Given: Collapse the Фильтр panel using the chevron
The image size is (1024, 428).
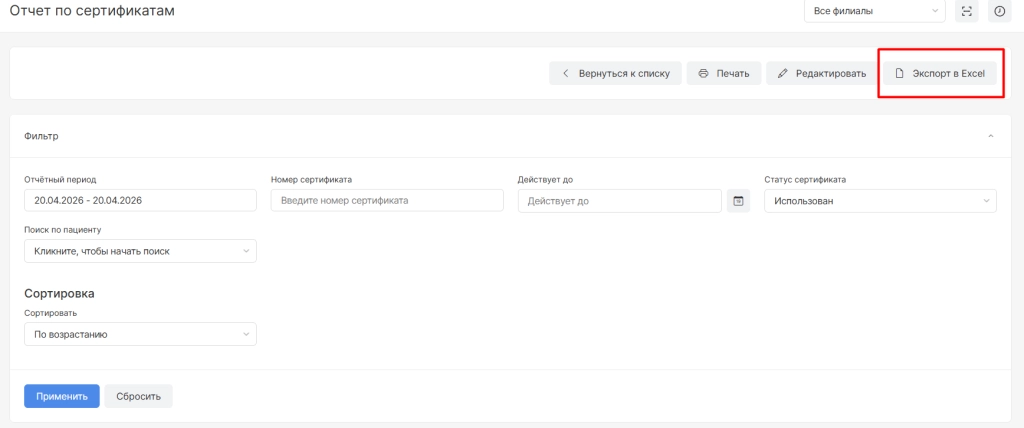Looking at the screenshot, I should [990, 135].
